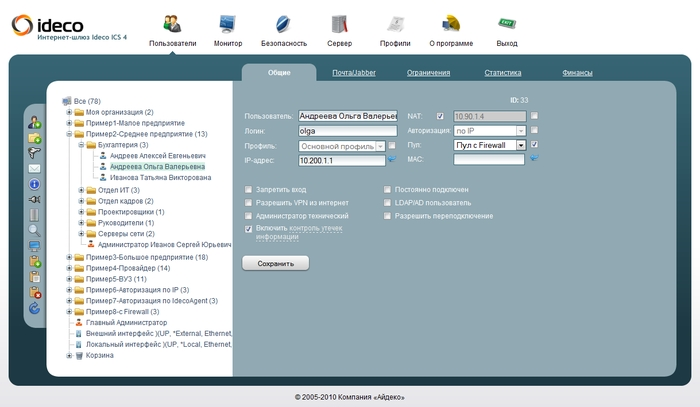Image resolution: width=700 pixels, height=407 pixels.
Task: Open the Статистика tab
Action: [502, 73]
